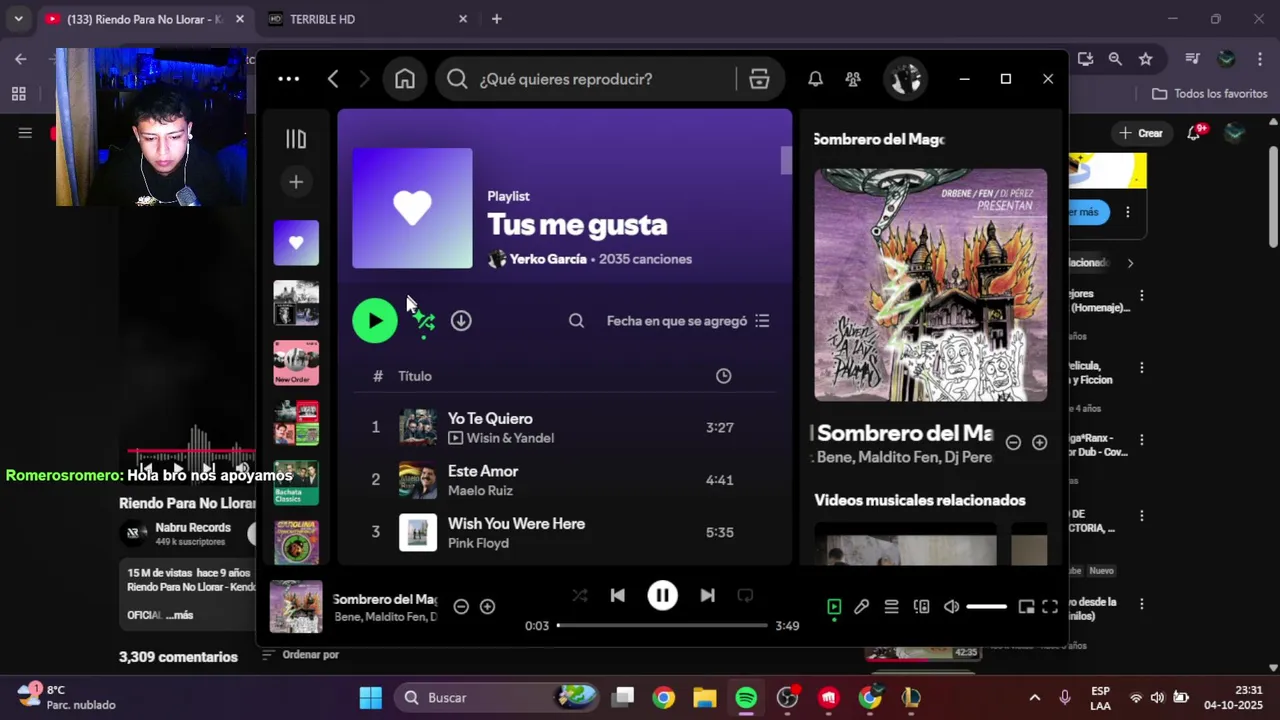Click the Tus me gusta playlist cover

pyautogui.click(x=412, y=208)
